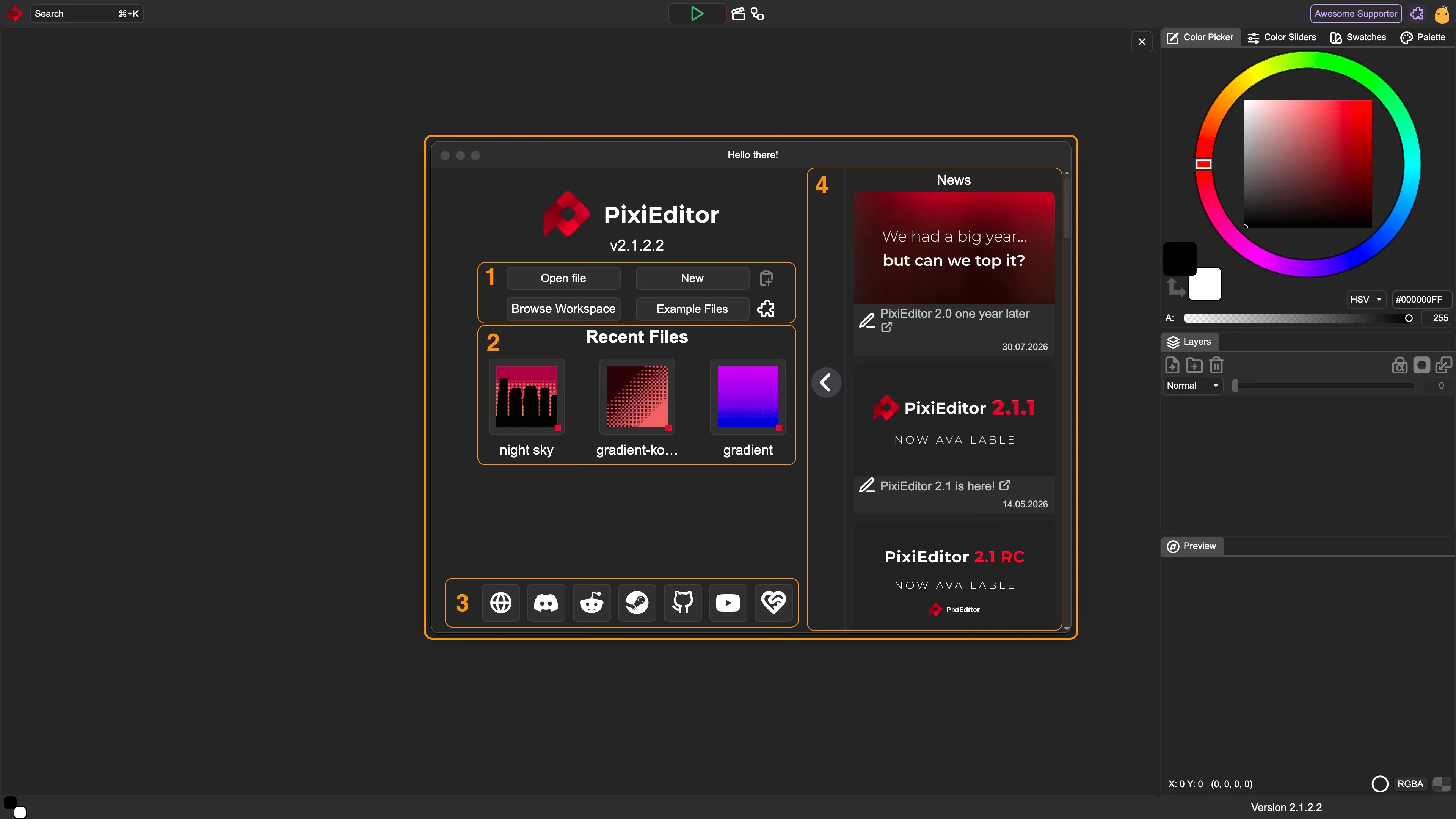Image resolution: width=1456 pixels, height=819 pixels.
Task: Collapse the News panel with chevron
Action: click(x=826, y=383)
